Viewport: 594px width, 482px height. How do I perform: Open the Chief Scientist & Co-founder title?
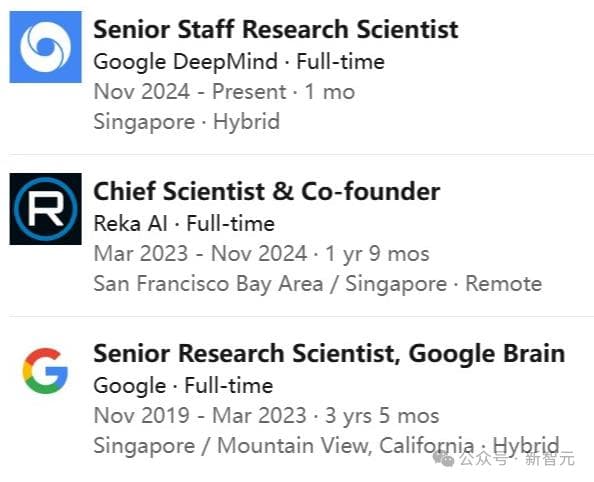267,191
